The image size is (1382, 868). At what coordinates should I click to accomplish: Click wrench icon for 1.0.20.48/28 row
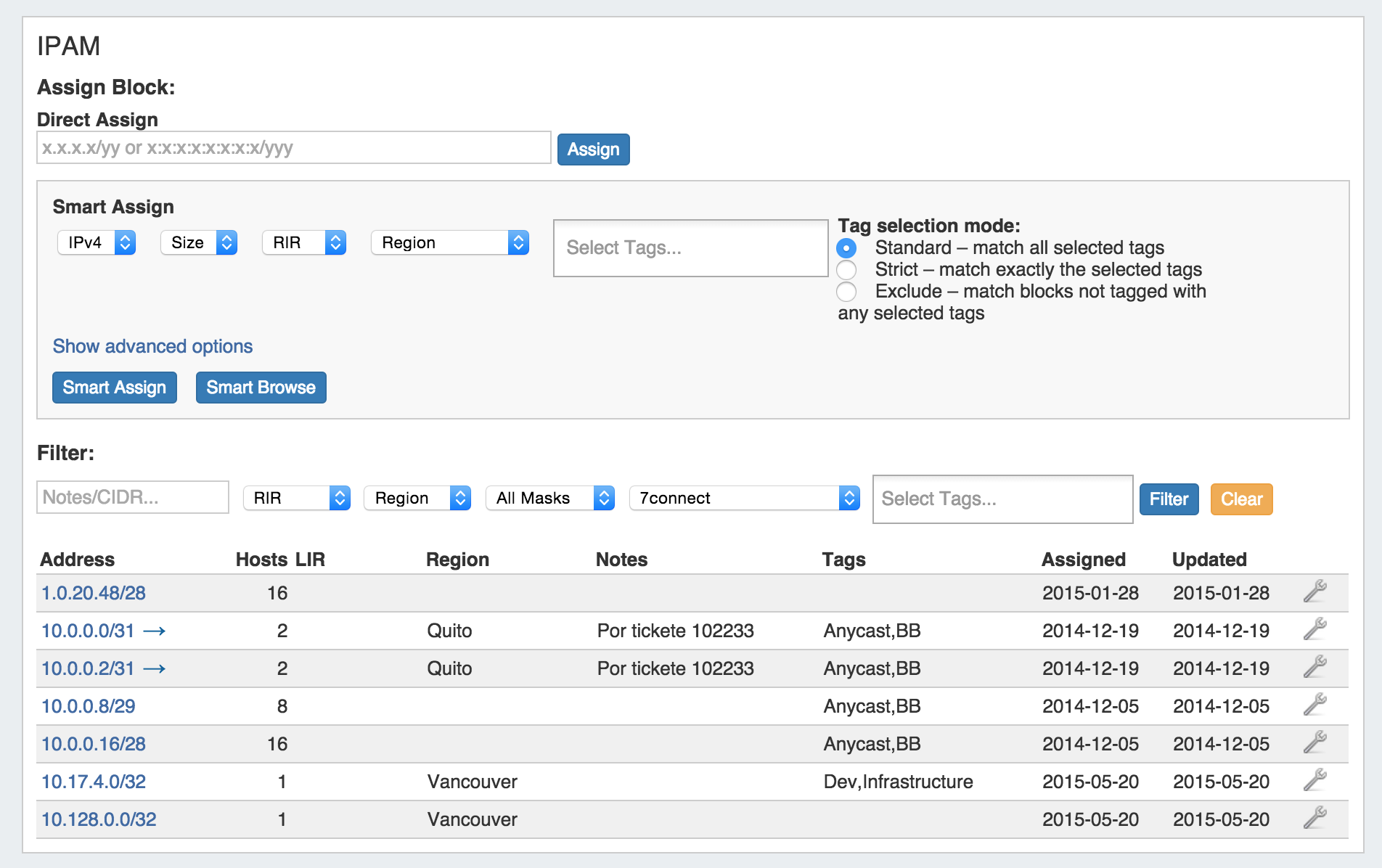(x=1314, y=591)
